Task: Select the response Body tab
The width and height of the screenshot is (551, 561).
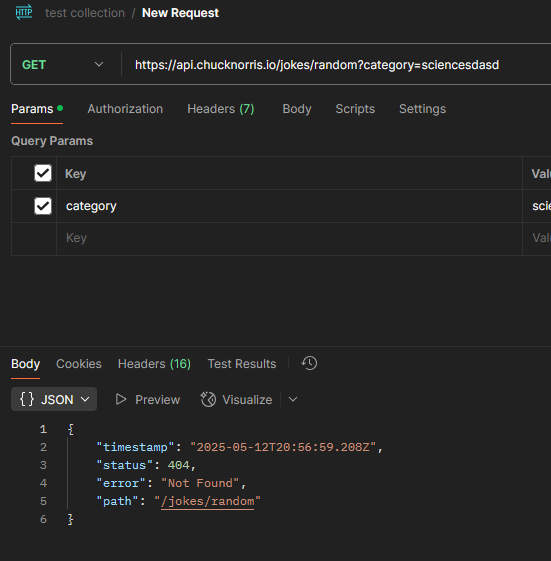Action: [x=25, y=364]
